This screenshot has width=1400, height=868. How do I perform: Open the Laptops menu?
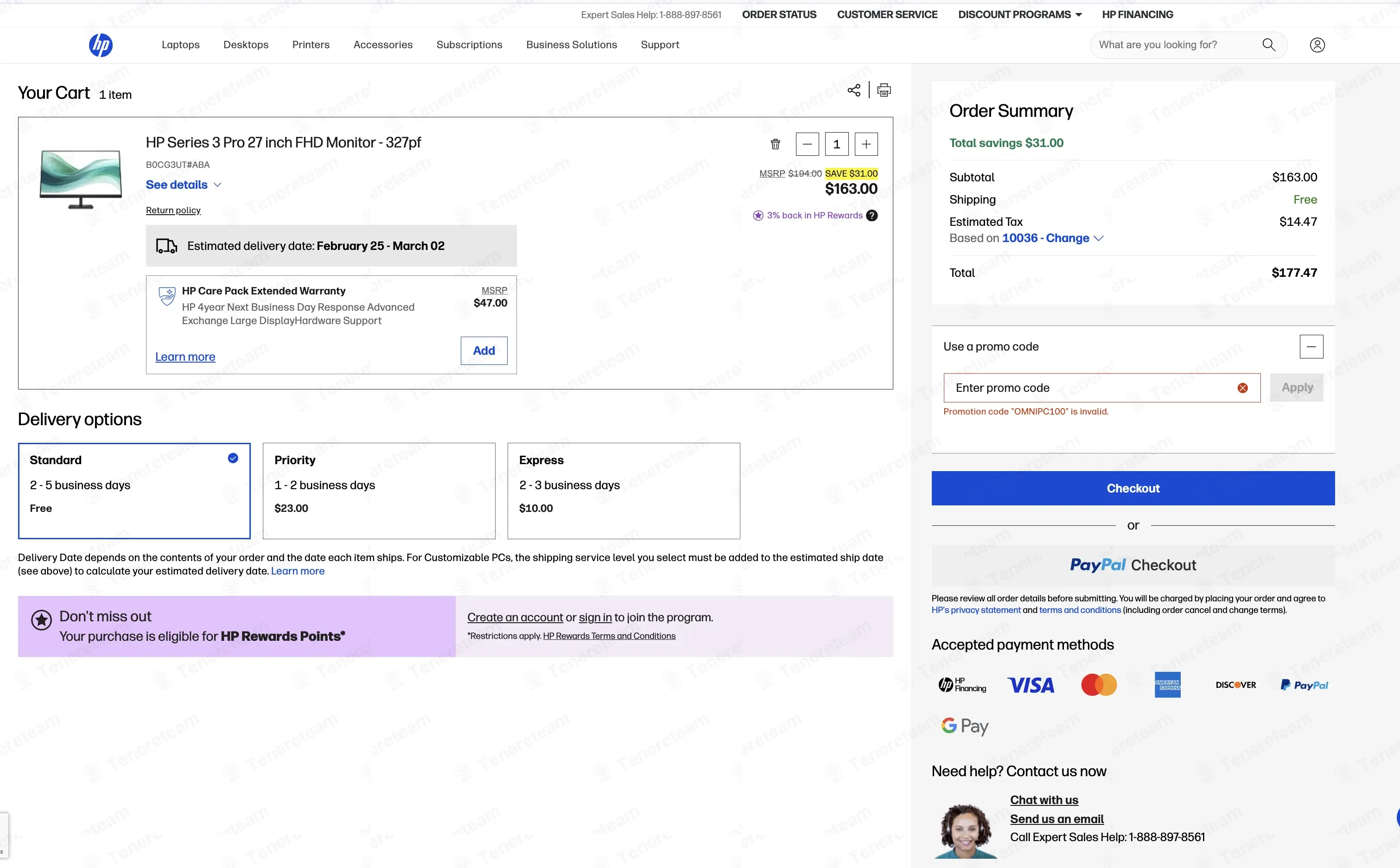180,45
